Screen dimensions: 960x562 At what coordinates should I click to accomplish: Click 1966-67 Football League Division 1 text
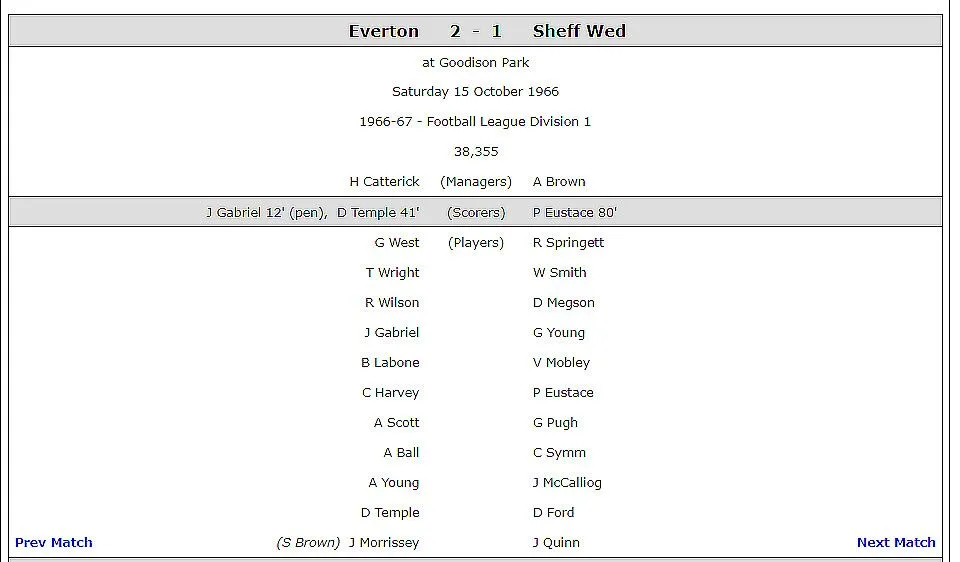[x=476, y=122]
